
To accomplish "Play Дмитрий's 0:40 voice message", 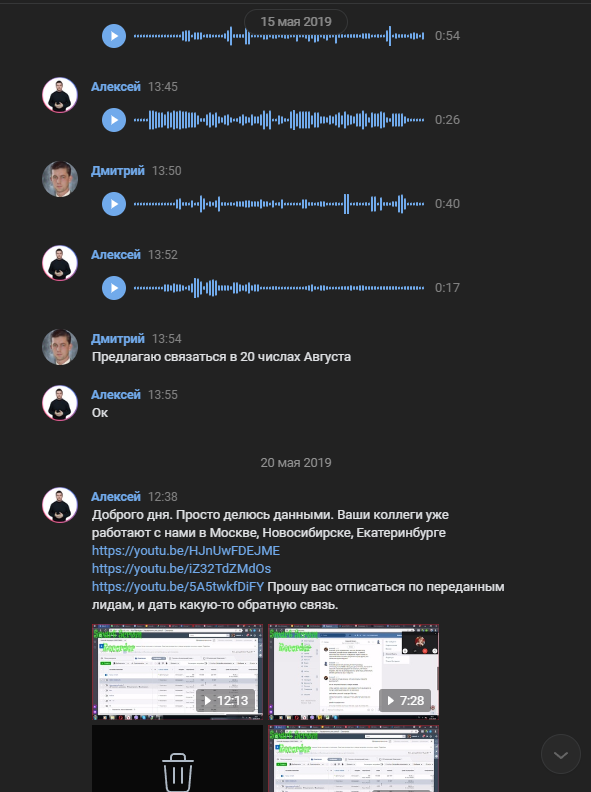I will click(x=114, y=204).
